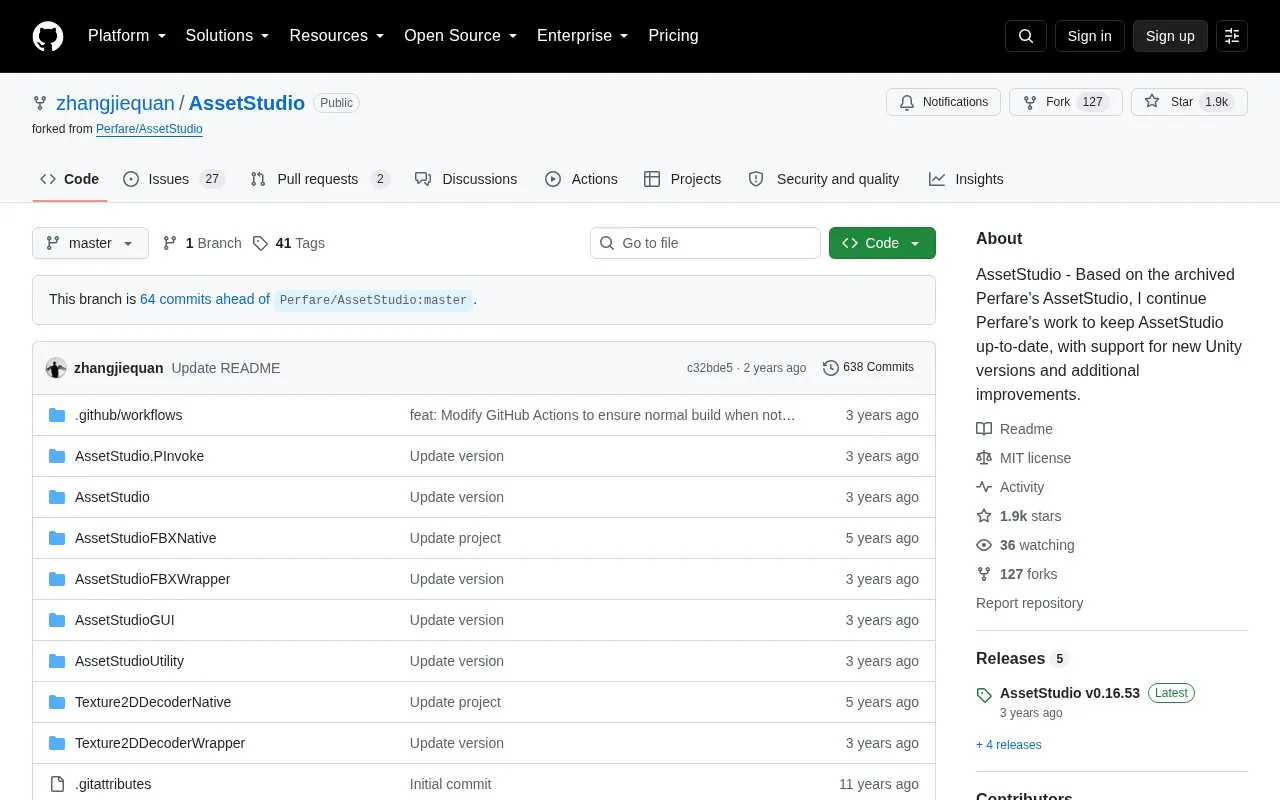Expand the Enterprise menu
Image resolution: width=1280 pixels, height=800 pixels.
[583, 36]
